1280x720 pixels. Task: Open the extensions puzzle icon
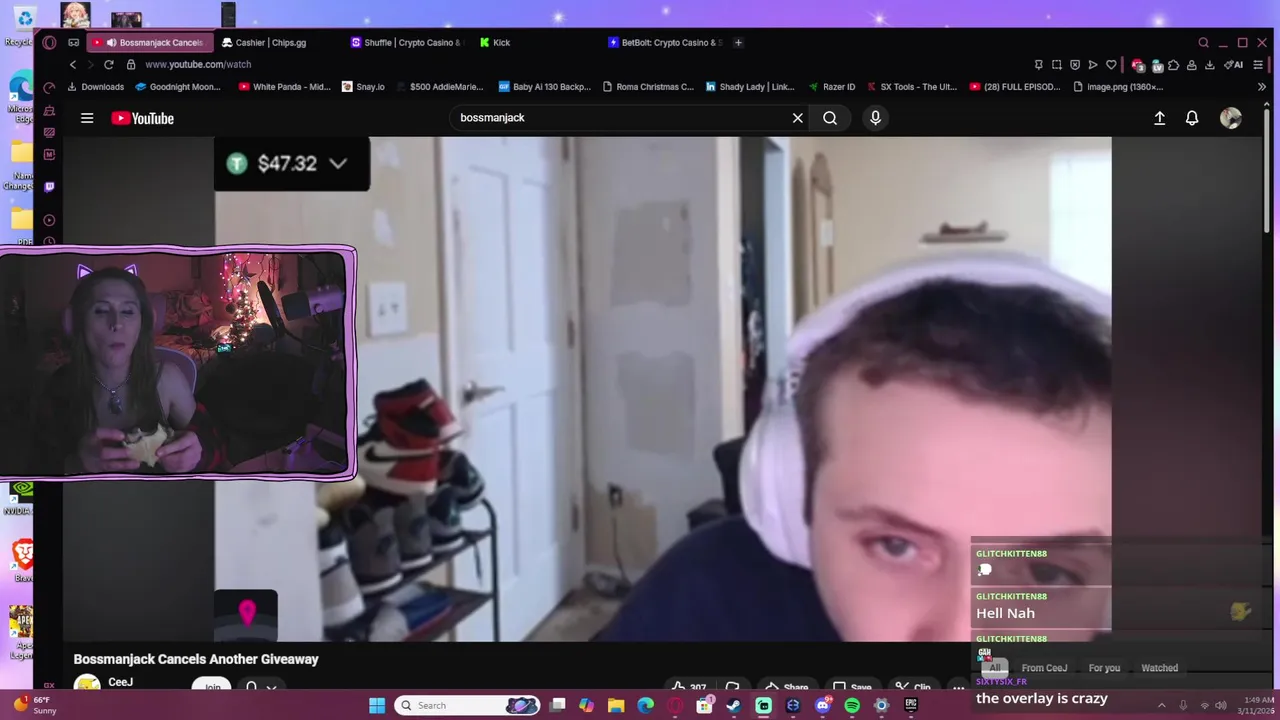click(x=1174, y=65)
